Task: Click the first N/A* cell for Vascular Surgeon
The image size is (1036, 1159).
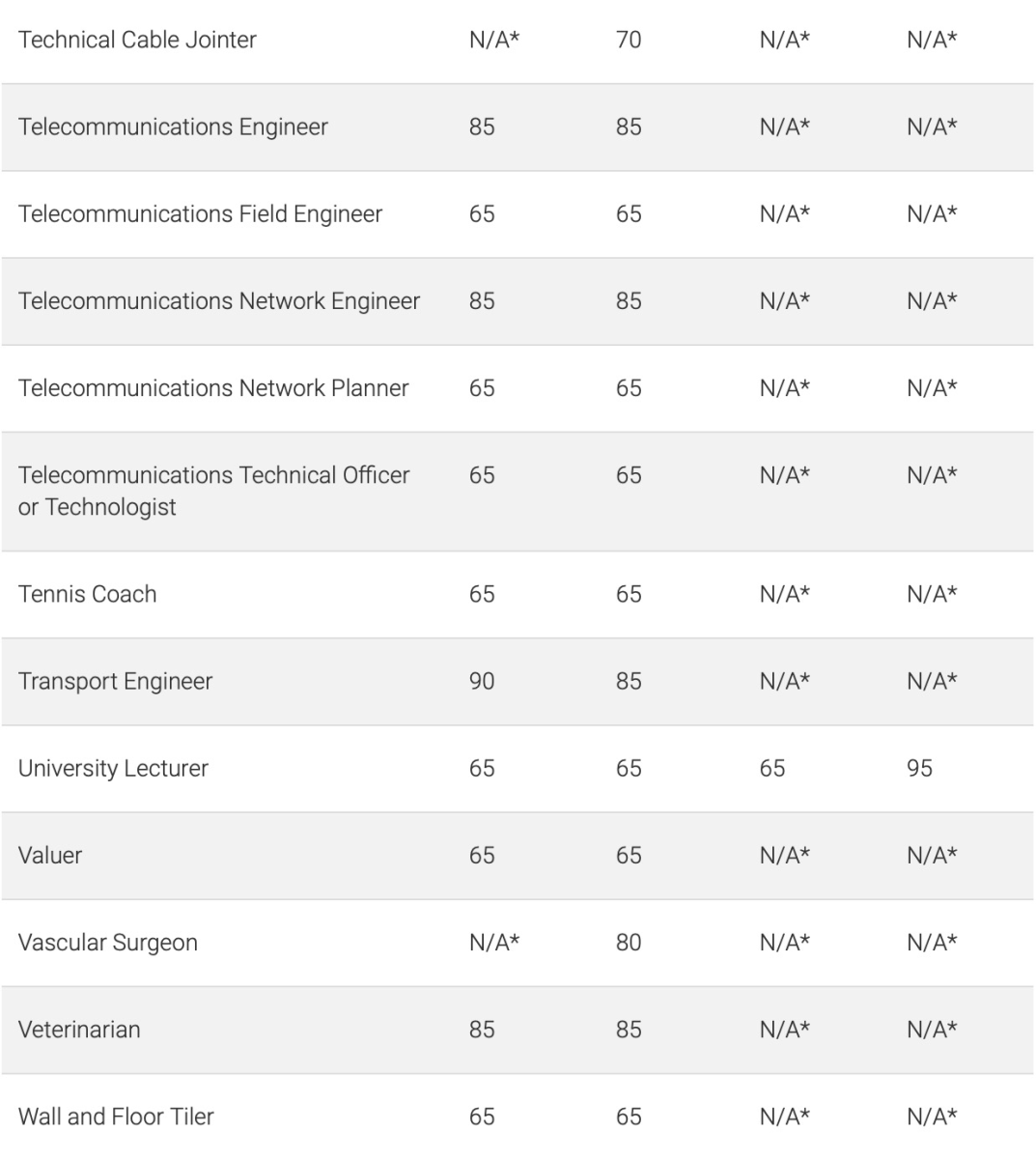Action: coord(494,942)
